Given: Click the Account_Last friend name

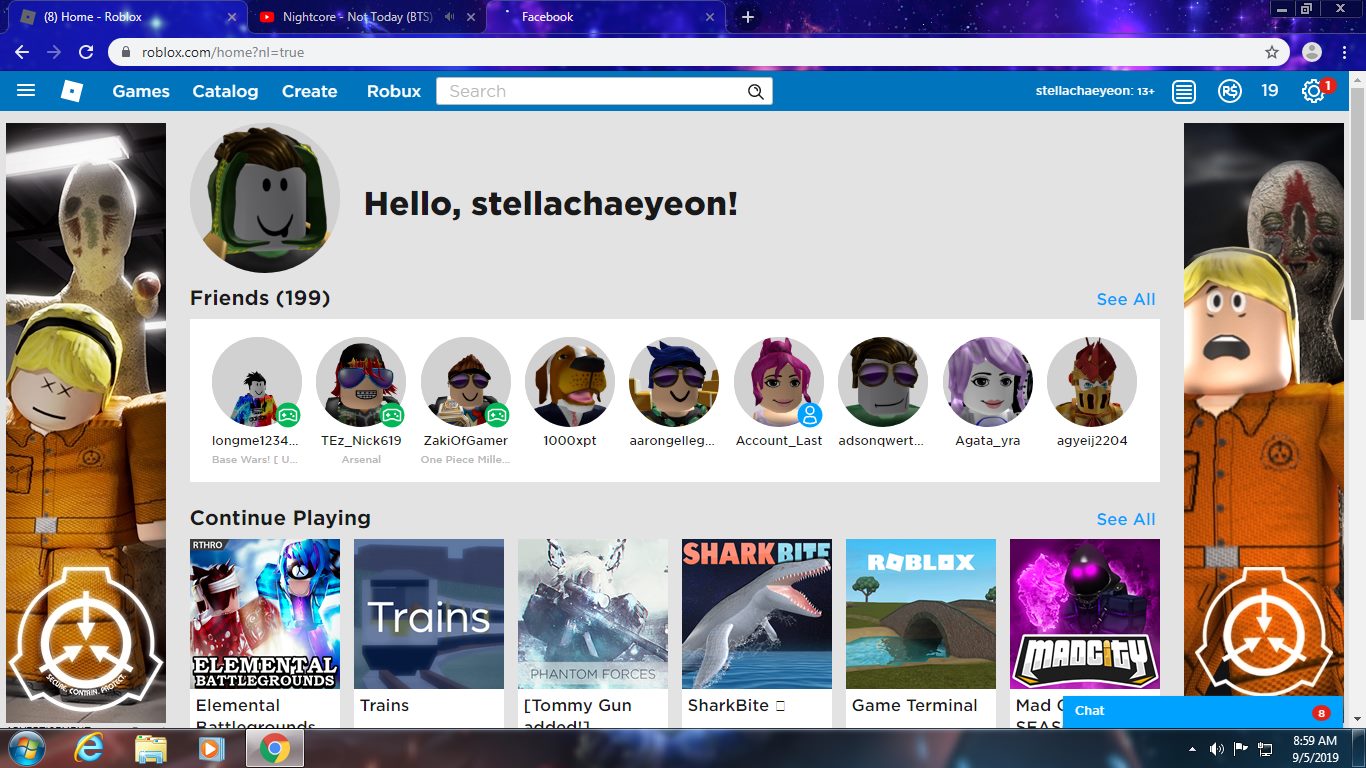Looking at the screenshot, I should click(779, 440).
